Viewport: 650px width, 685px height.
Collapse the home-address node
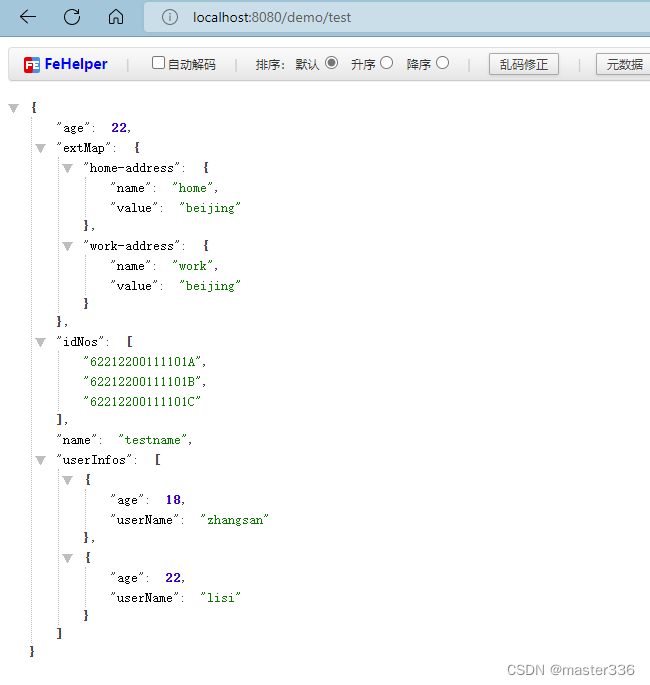click(67, 168)
